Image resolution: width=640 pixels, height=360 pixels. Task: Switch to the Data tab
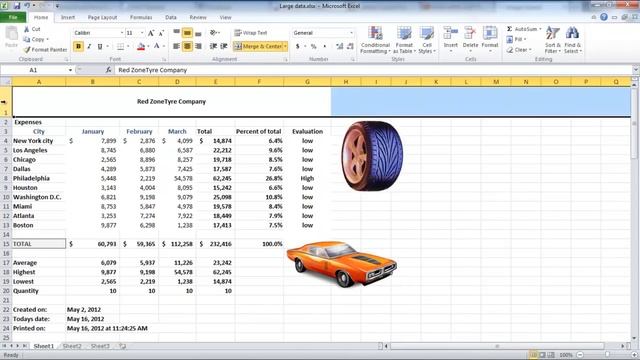[x=171, y=18]
